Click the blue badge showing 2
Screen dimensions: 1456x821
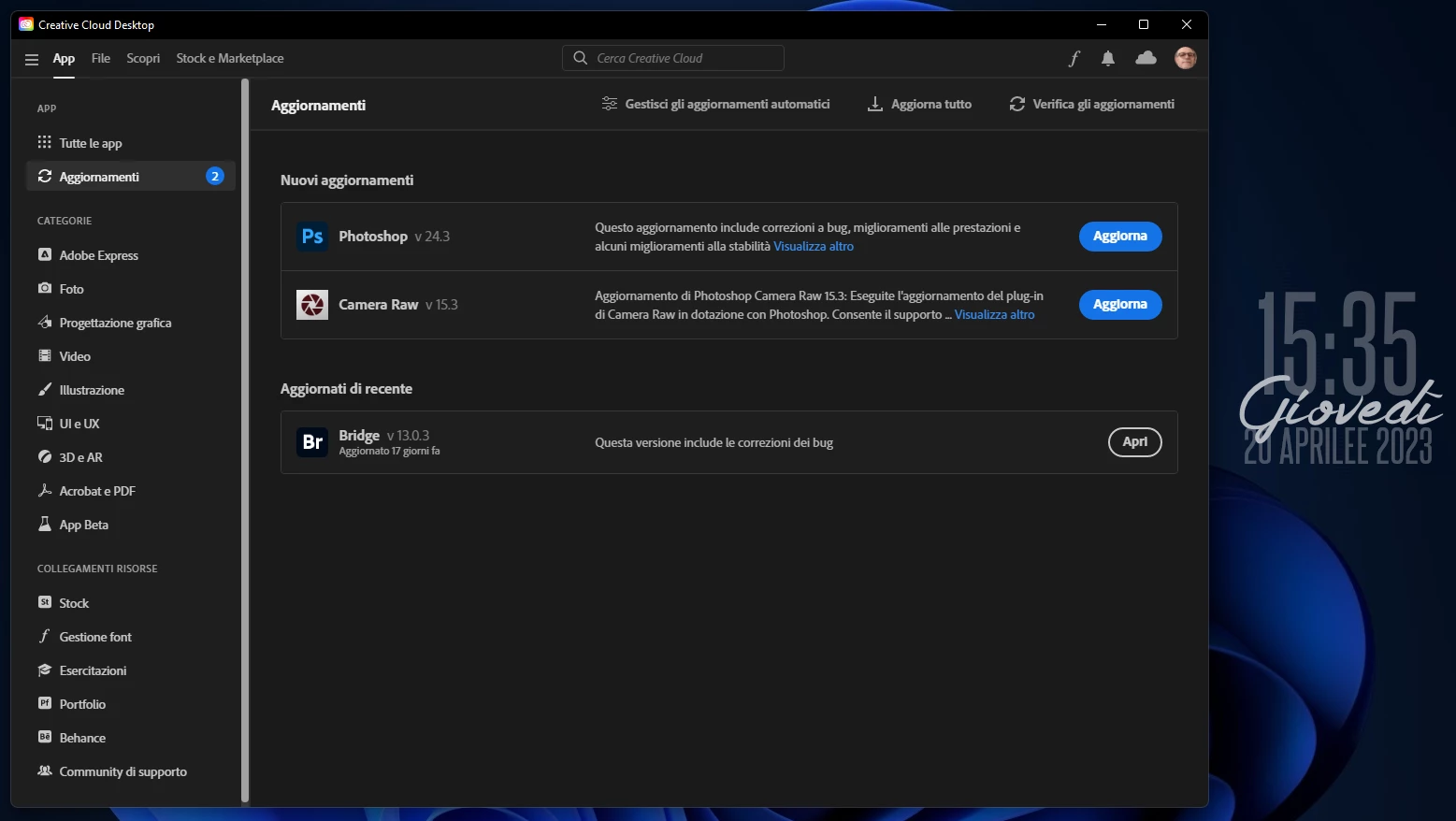click(215, 176)
